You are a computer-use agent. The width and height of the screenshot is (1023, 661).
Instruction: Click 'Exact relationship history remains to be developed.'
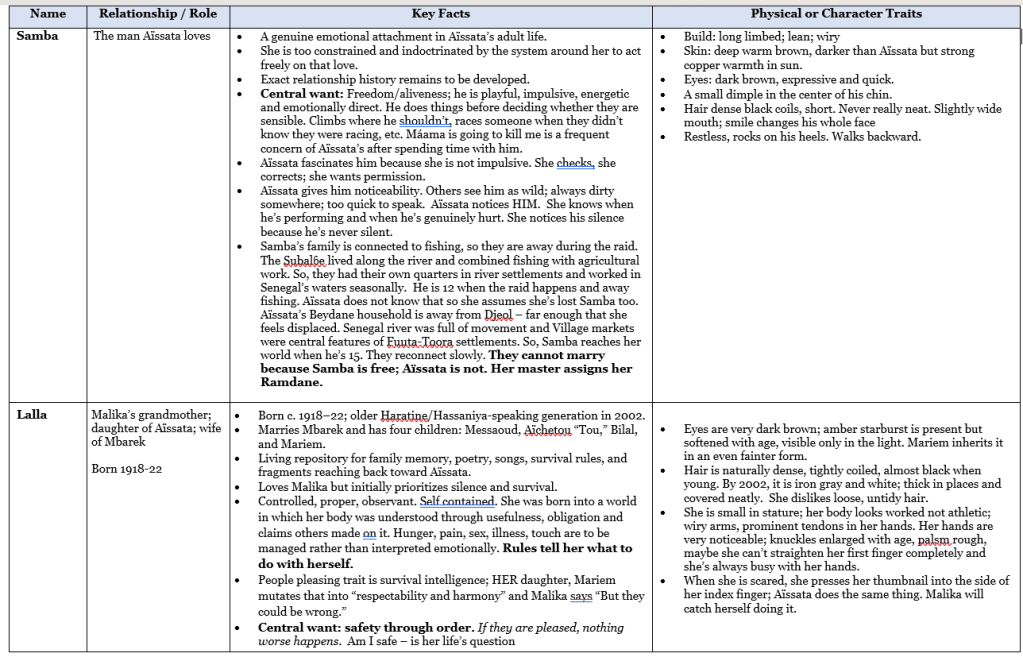pyautogui.click(x=395, y=80)
